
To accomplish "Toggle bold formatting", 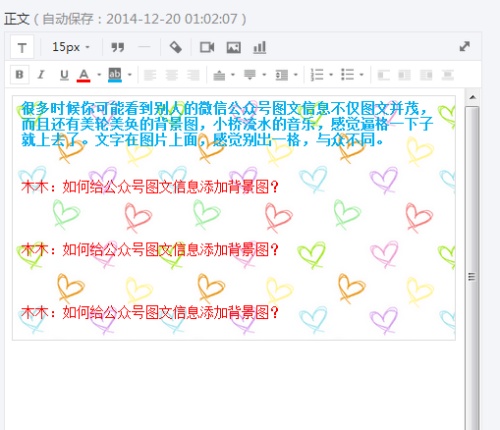I will tap(20, 74).
